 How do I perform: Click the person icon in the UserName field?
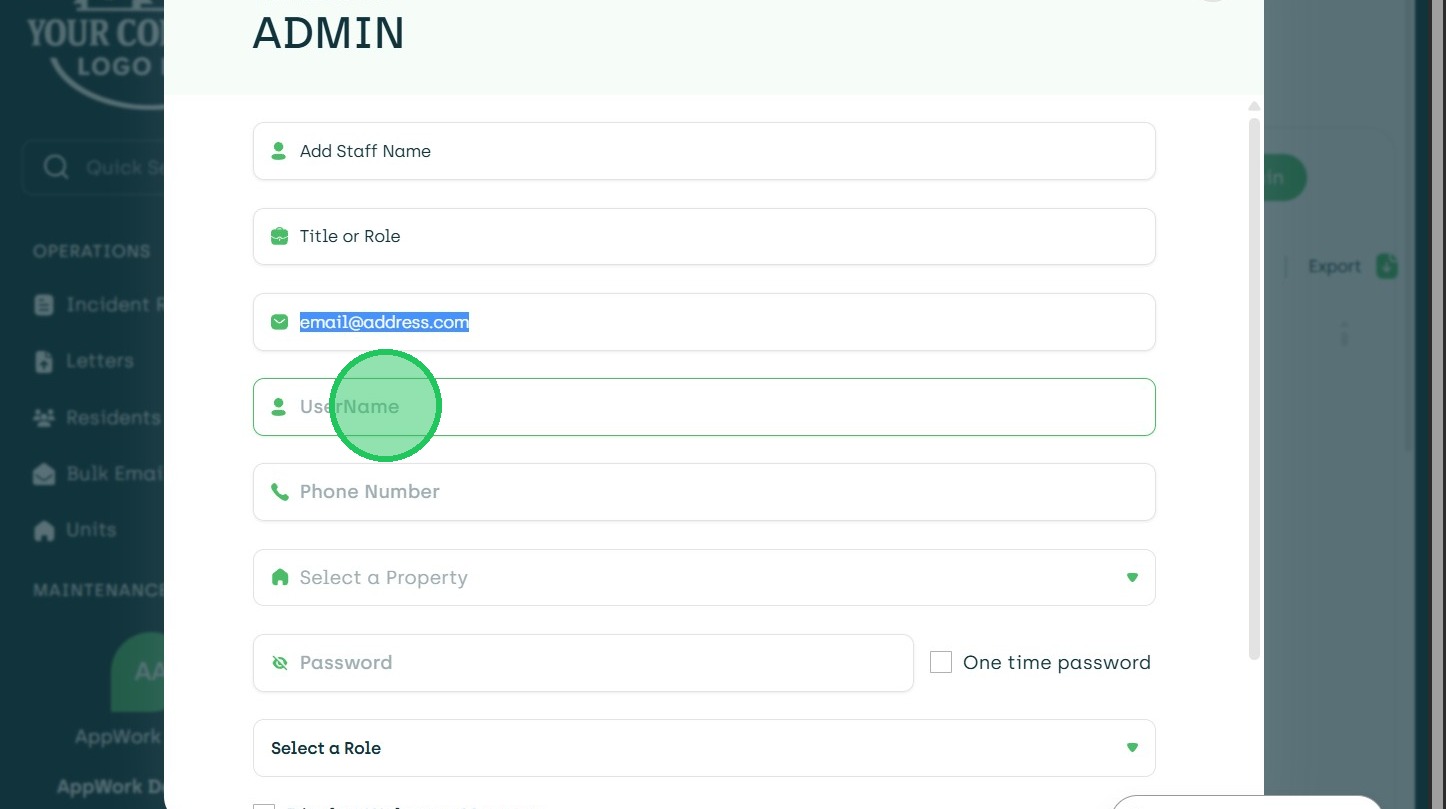[279, 407]
